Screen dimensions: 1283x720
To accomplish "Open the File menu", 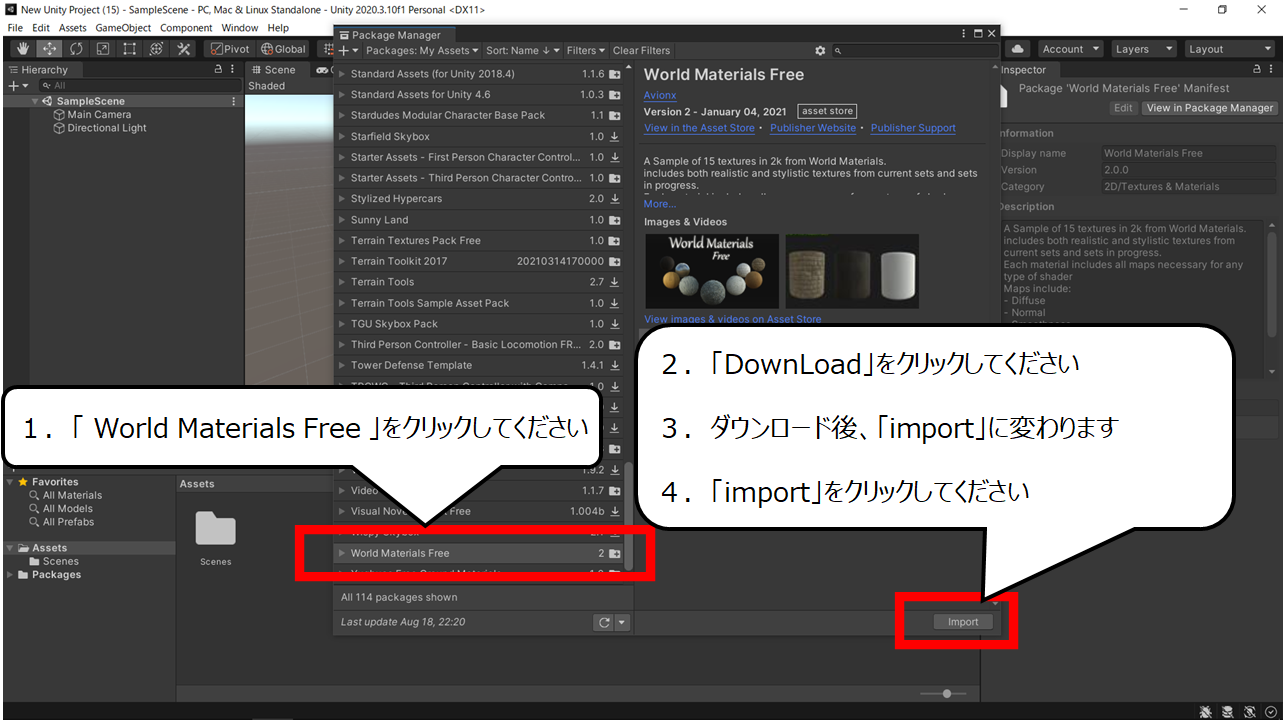I will (15, 28).
